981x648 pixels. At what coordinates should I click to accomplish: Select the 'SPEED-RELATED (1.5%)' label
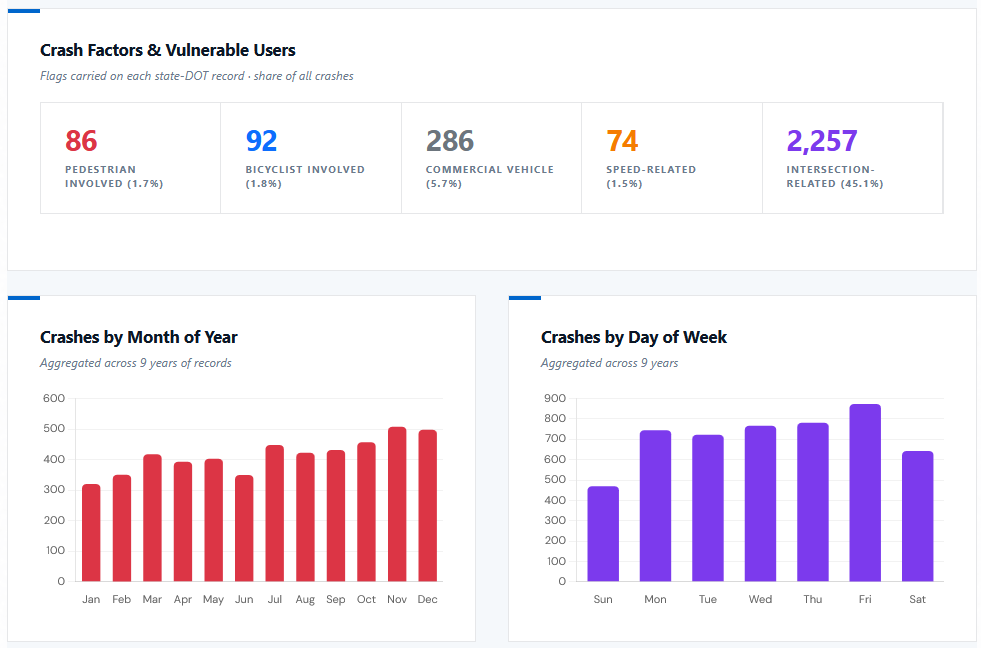(651, 176)
